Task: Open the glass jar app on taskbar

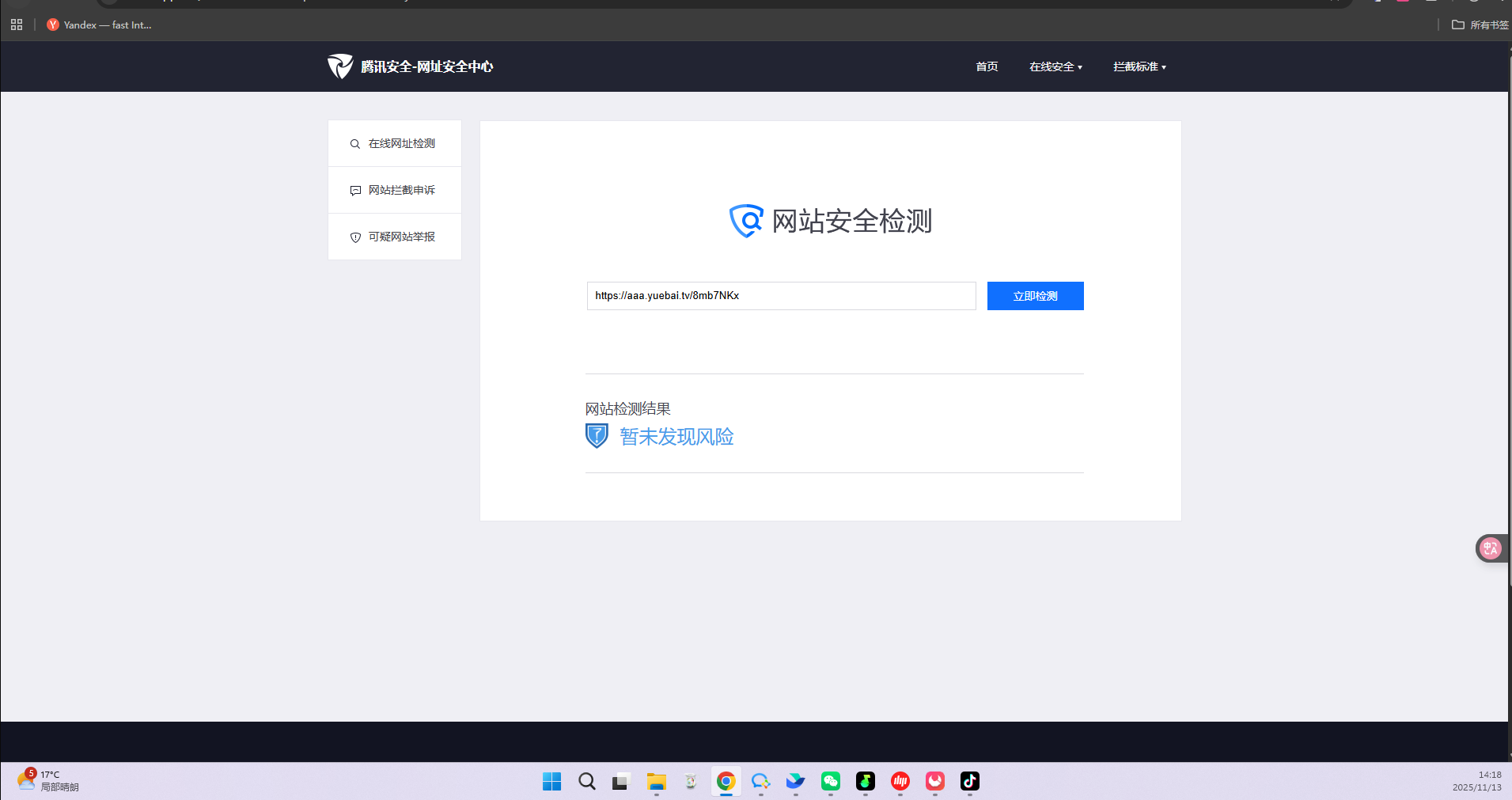Action: click(691, 781)
